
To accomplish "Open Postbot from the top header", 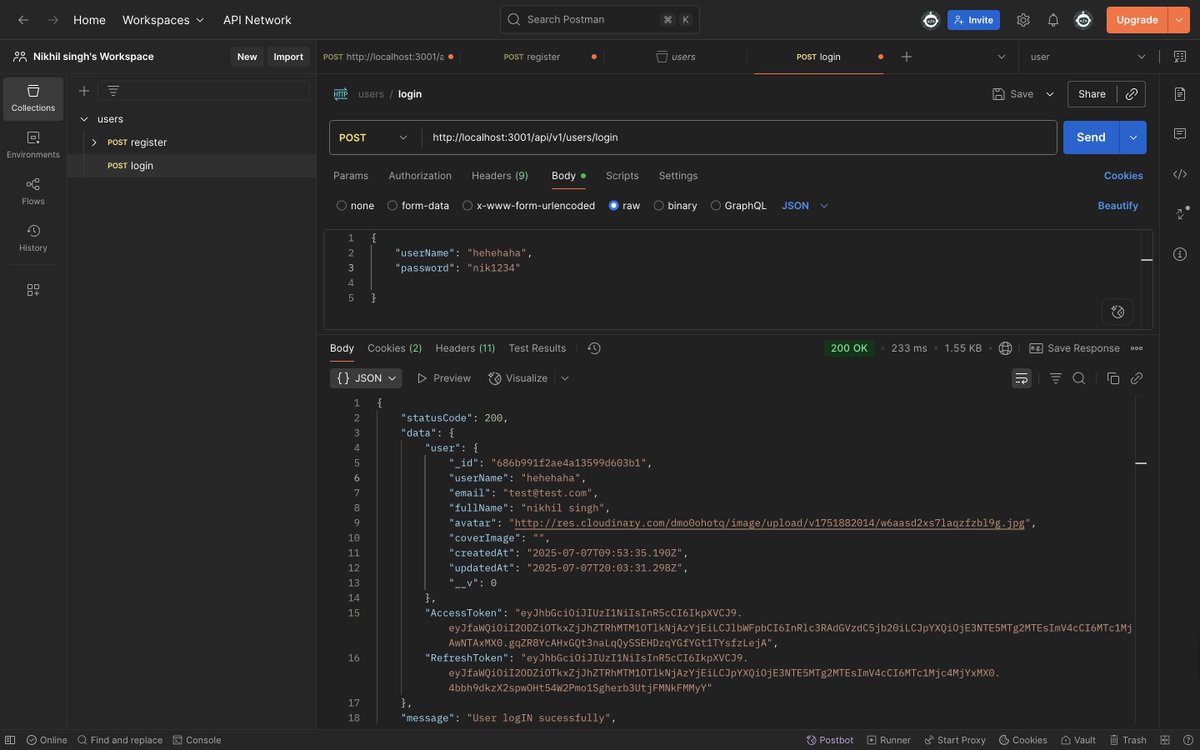I will [x=931, y=20].
